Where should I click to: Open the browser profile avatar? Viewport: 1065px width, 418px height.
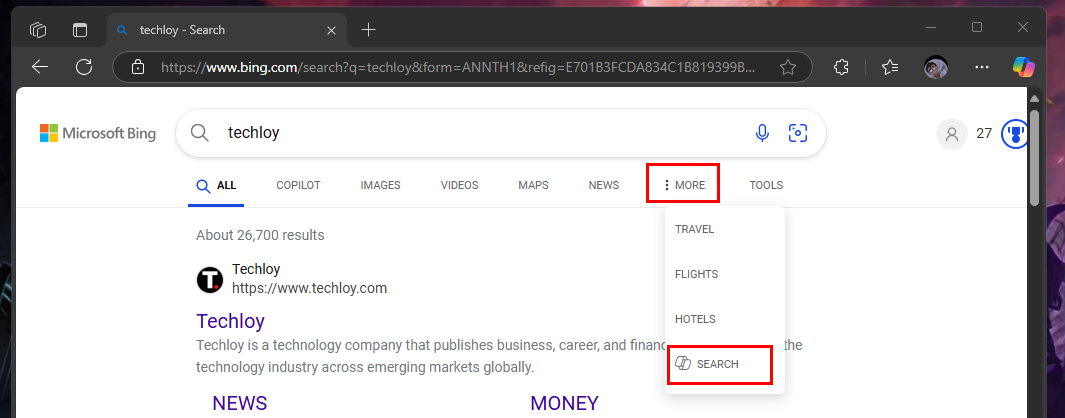tap(936, 67)
